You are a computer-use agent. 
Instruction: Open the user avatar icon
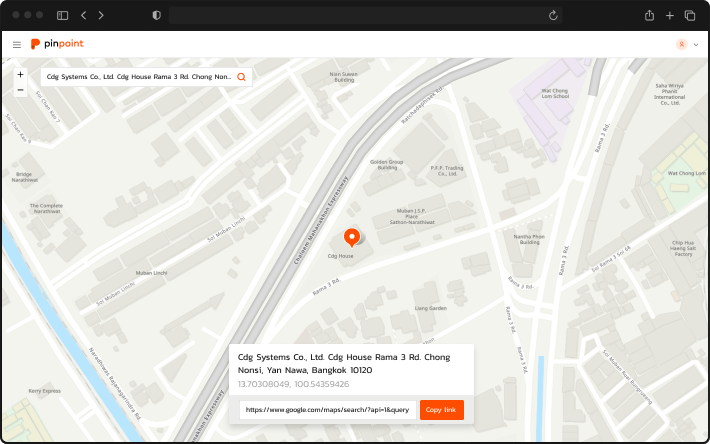(x=681, y=44)
